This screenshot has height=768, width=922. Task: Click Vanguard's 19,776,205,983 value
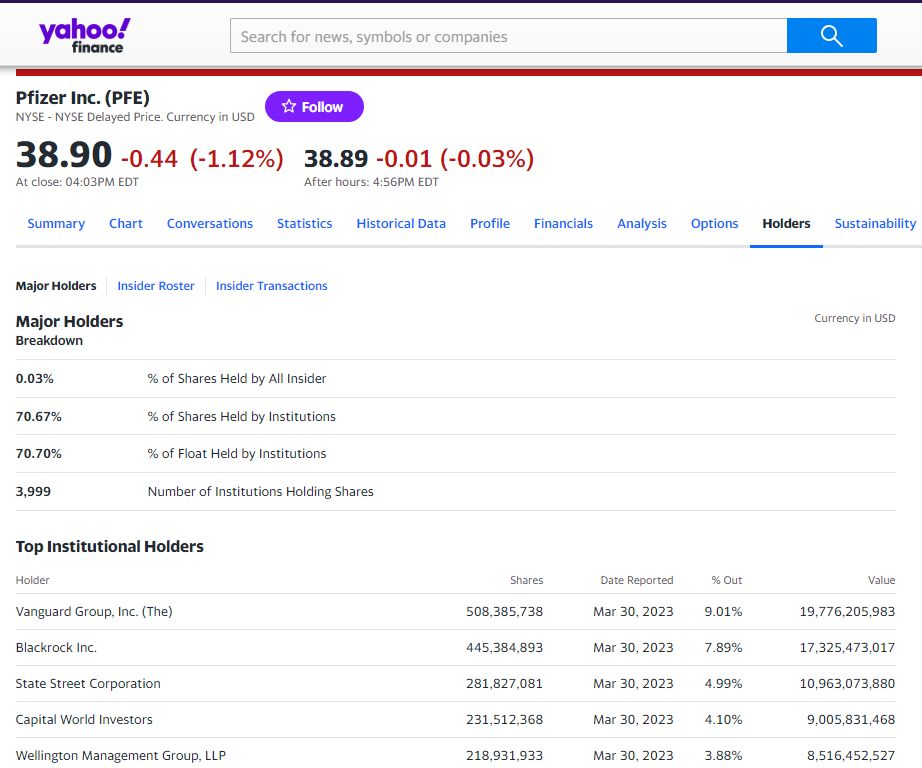[x=847, y=612]
